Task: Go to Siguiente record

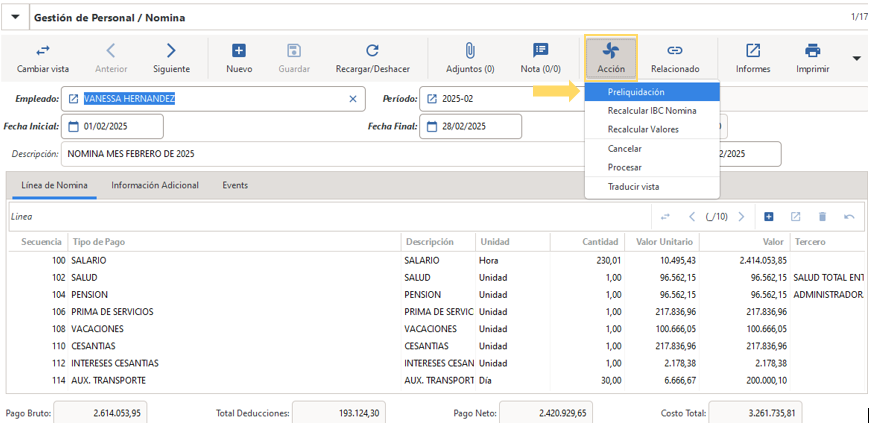Action: pyautogui.click(x=171, y=51)
